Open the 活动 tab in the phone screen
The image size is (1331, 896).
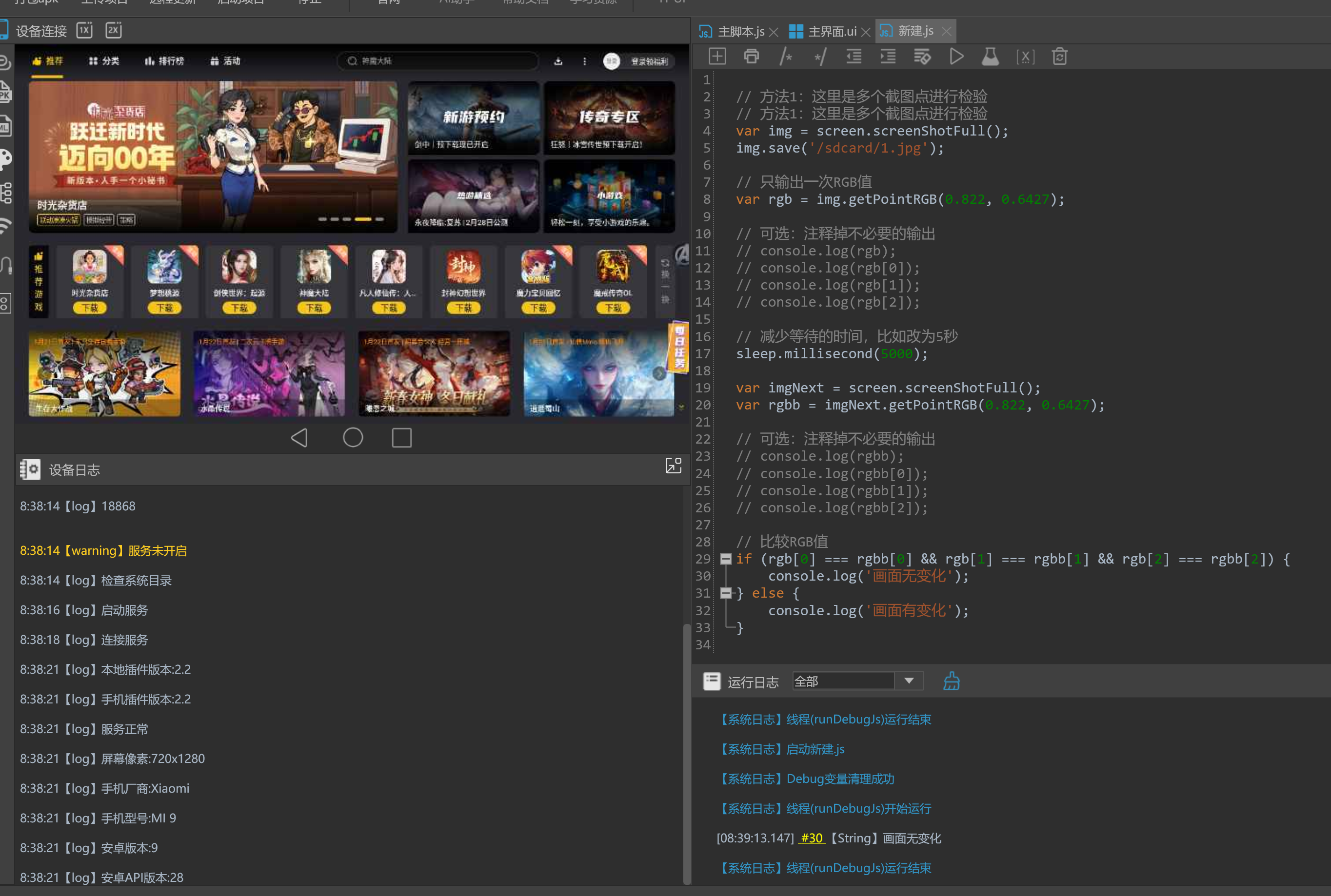[225, 61]
